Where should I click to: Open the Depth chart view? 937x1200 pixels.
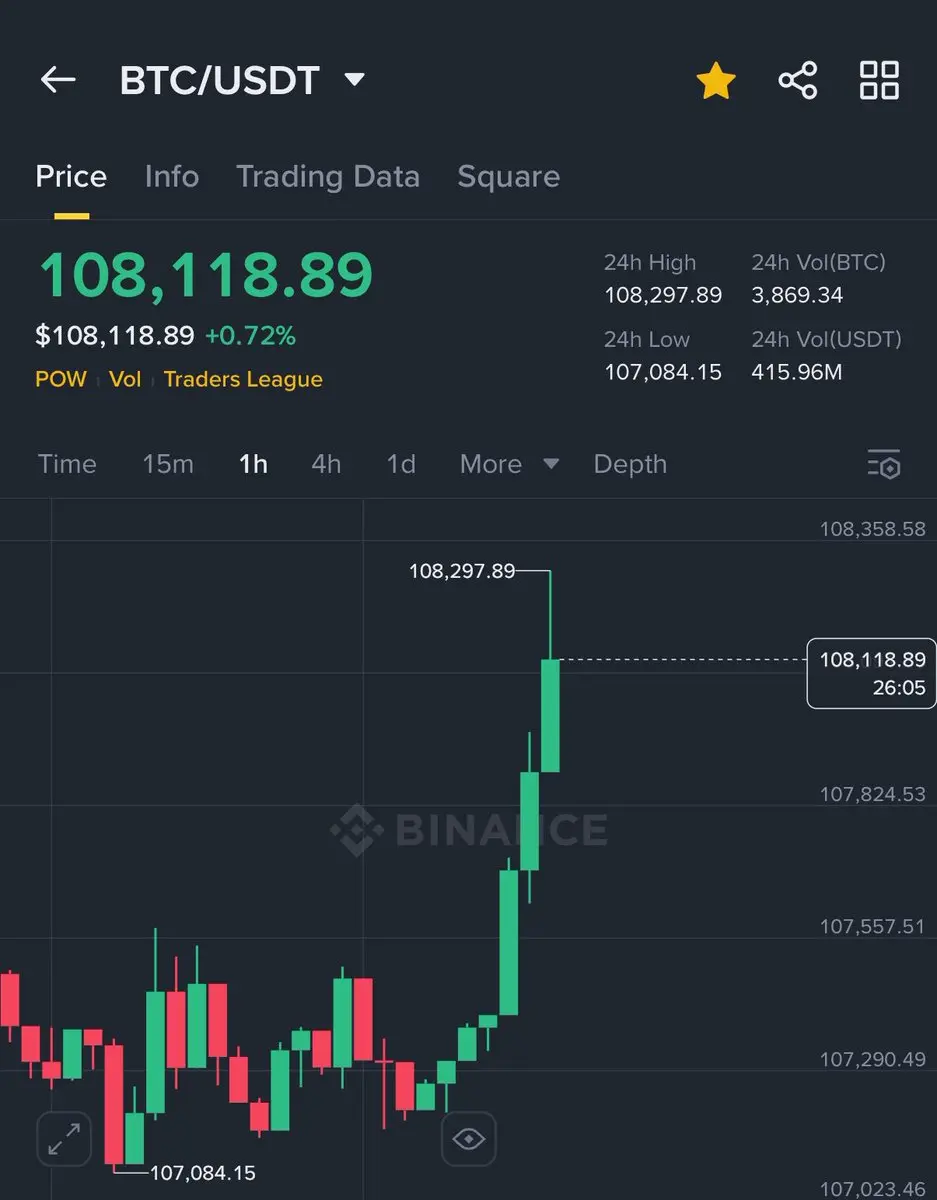[x=630, y=464]
